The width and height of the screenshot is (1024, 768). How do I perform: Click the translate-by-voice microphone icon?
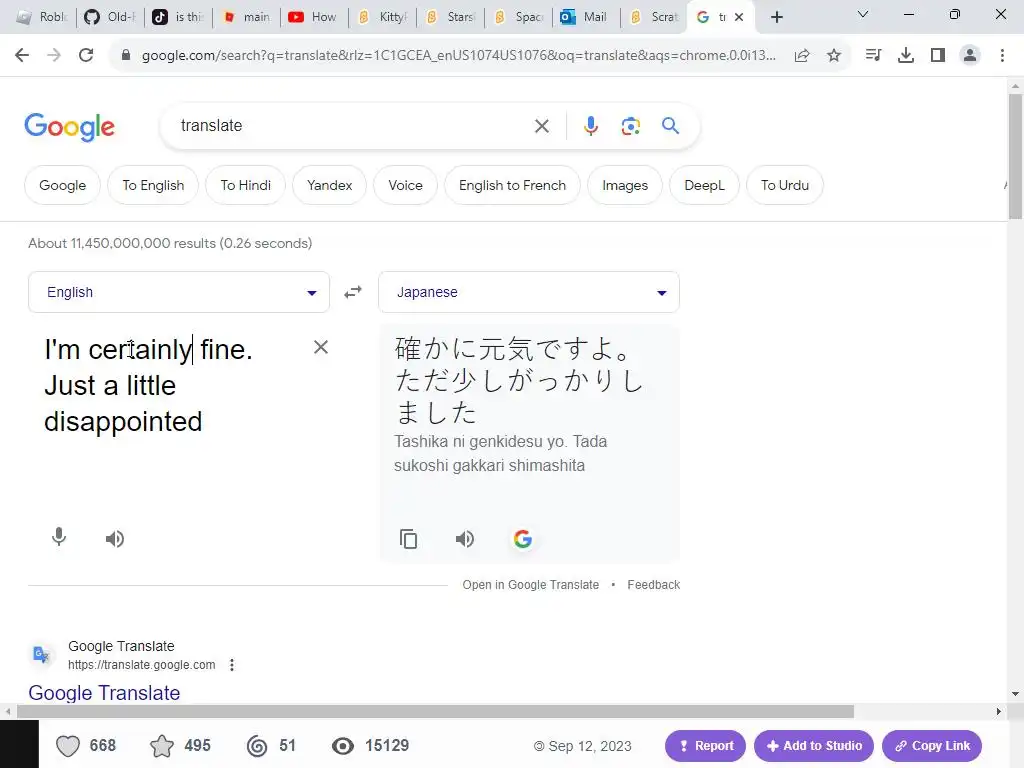(x=59, y=537)
